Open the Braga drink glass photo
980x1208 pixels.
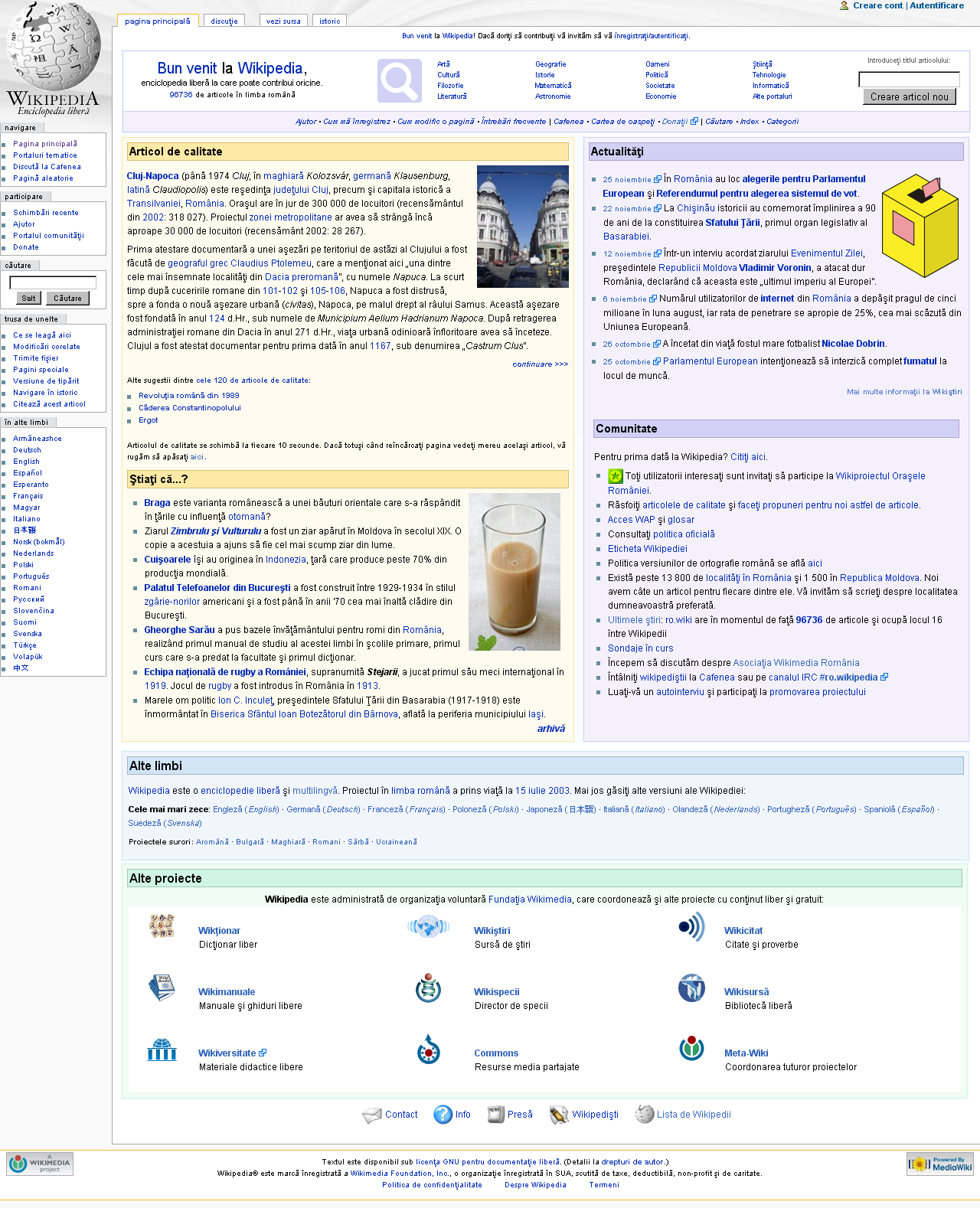click(x=514, y=572)
